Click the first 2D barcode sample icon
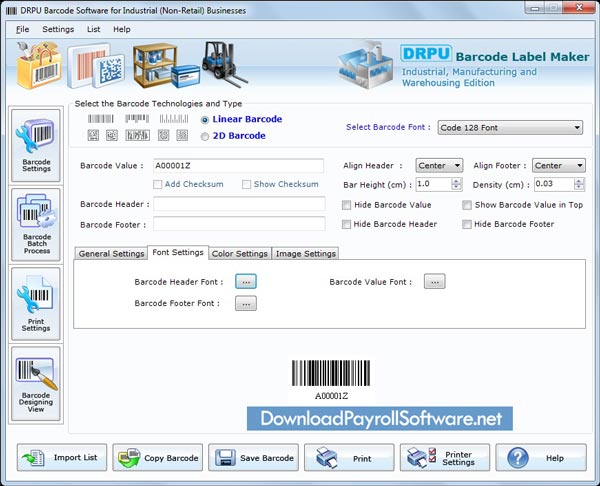The height and width of the screenshot is (486, 600). pos(93,135)
